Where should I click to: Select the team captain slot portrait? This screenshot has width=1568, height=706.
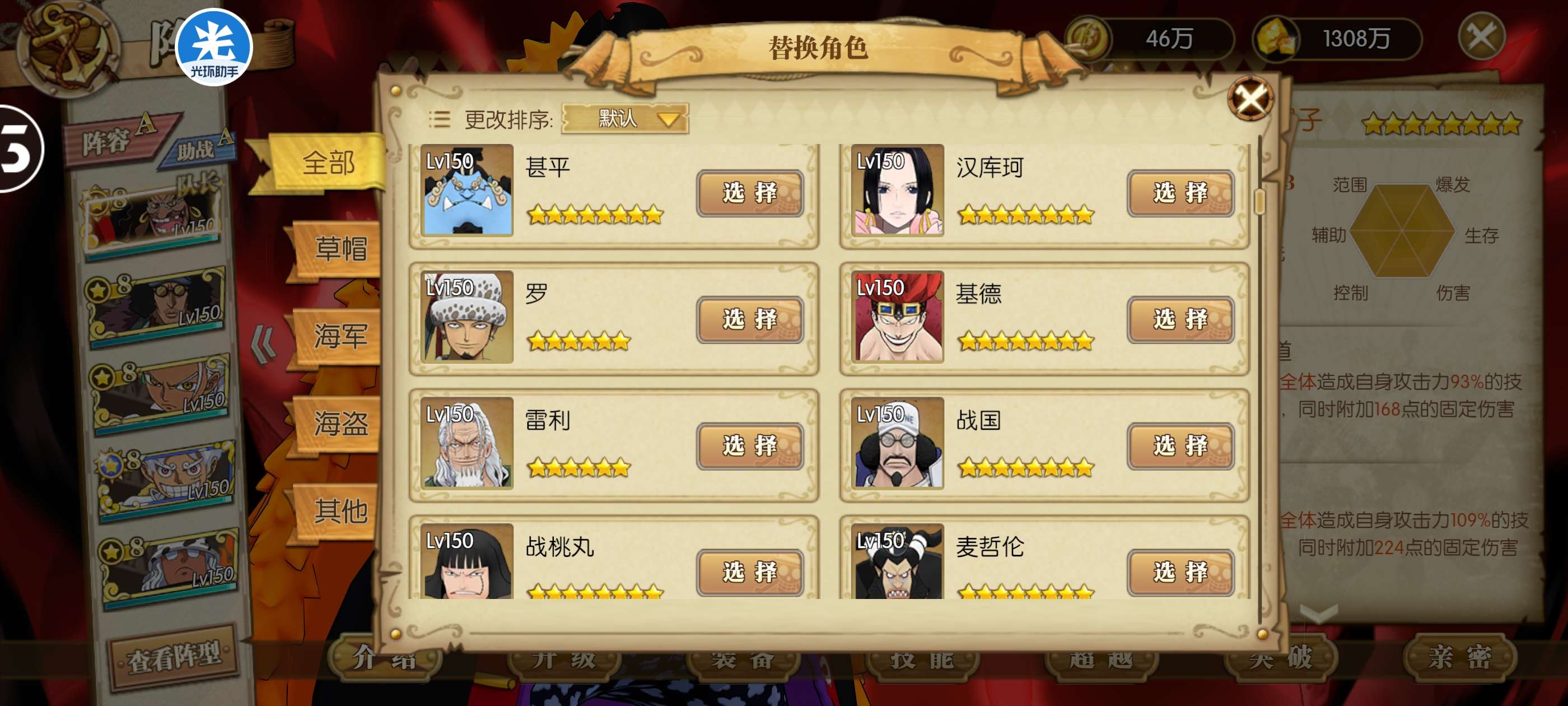pos(153,217)
